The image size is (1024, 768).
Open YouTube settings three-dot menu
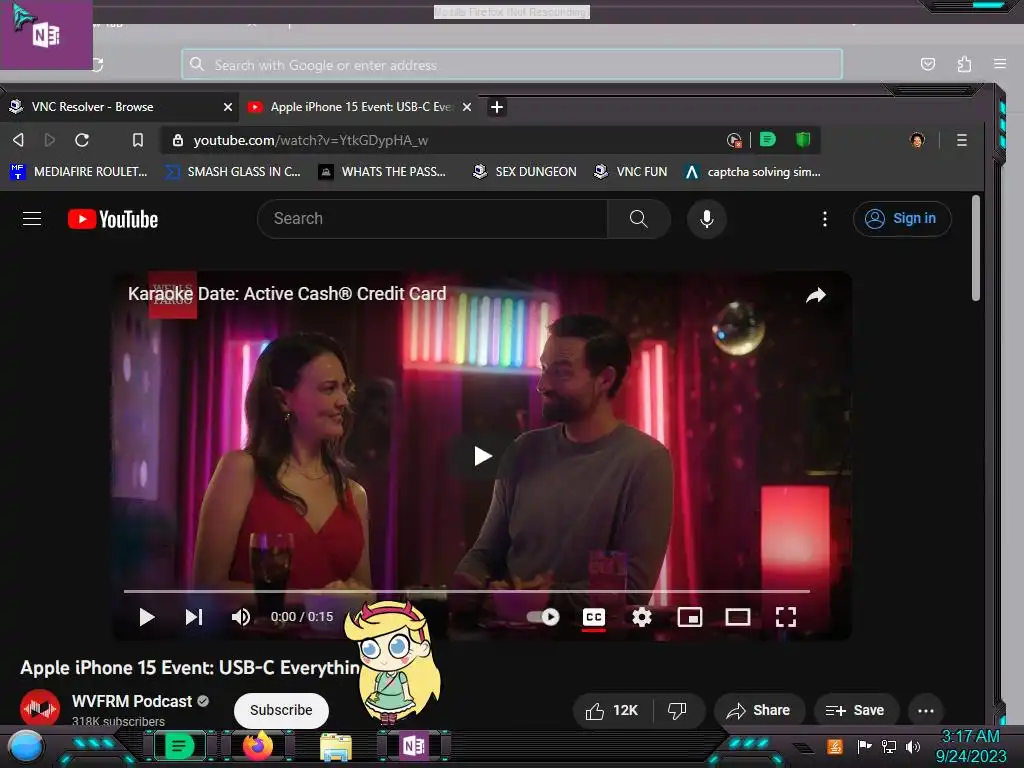pyautogui.click(x=825, y=219)
